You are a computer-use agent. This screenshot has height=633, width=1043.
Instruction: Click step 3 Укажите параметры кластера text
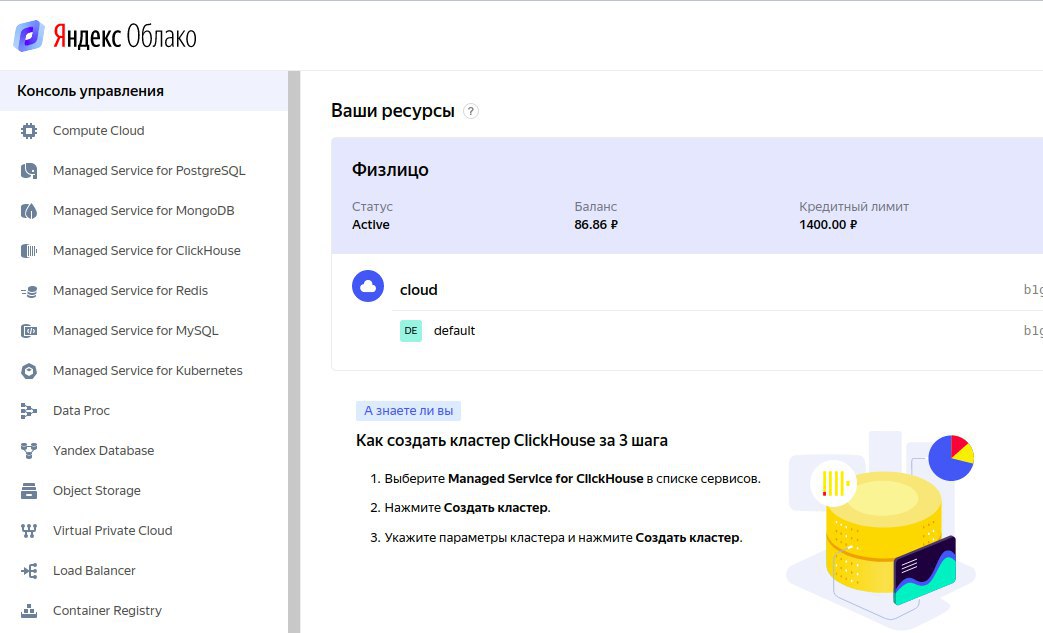point(556,537)
